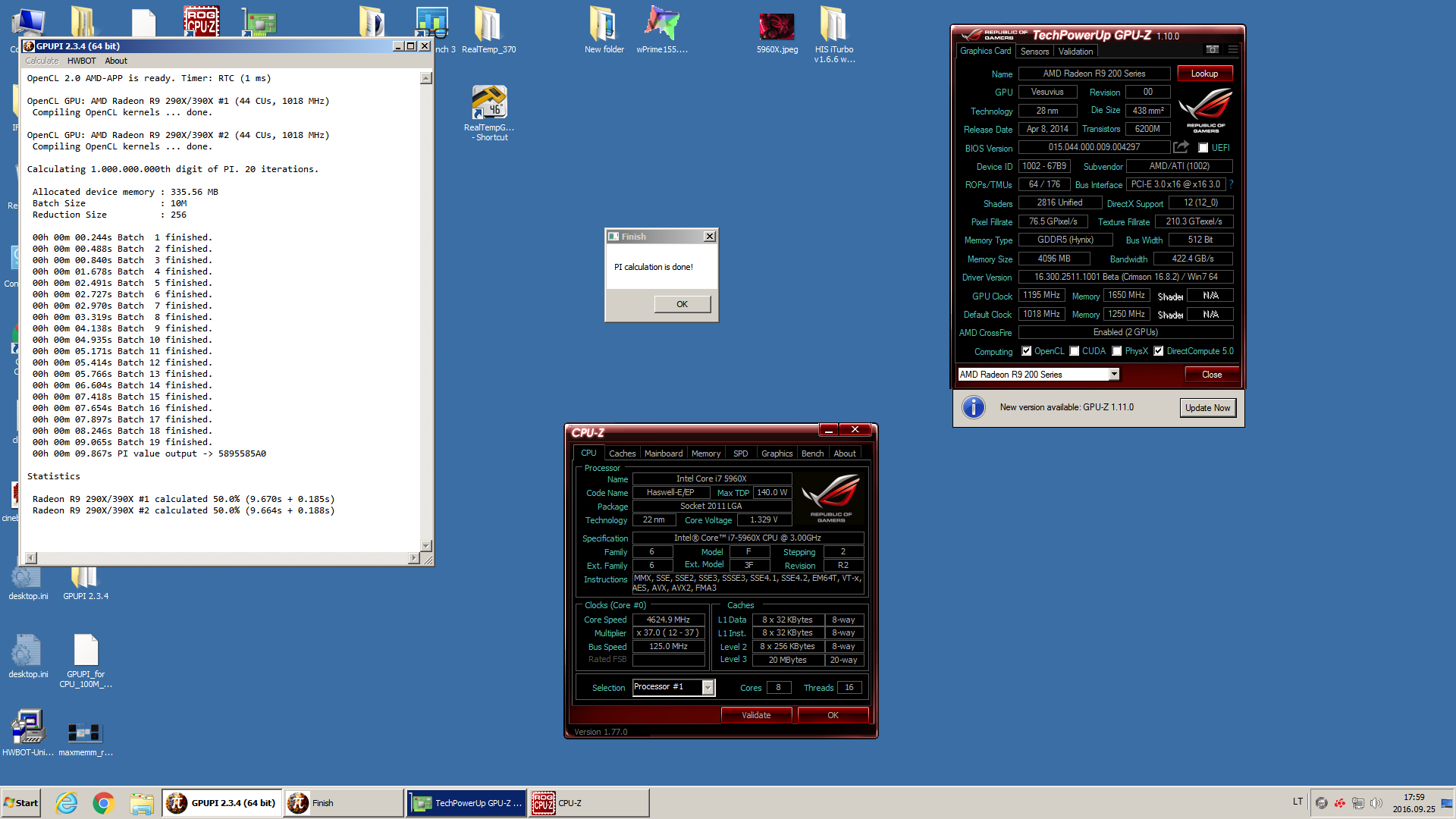1456x819 pixels.
Task: Switch to the CPU-Z taskbar item
Action: click(589, 803)
